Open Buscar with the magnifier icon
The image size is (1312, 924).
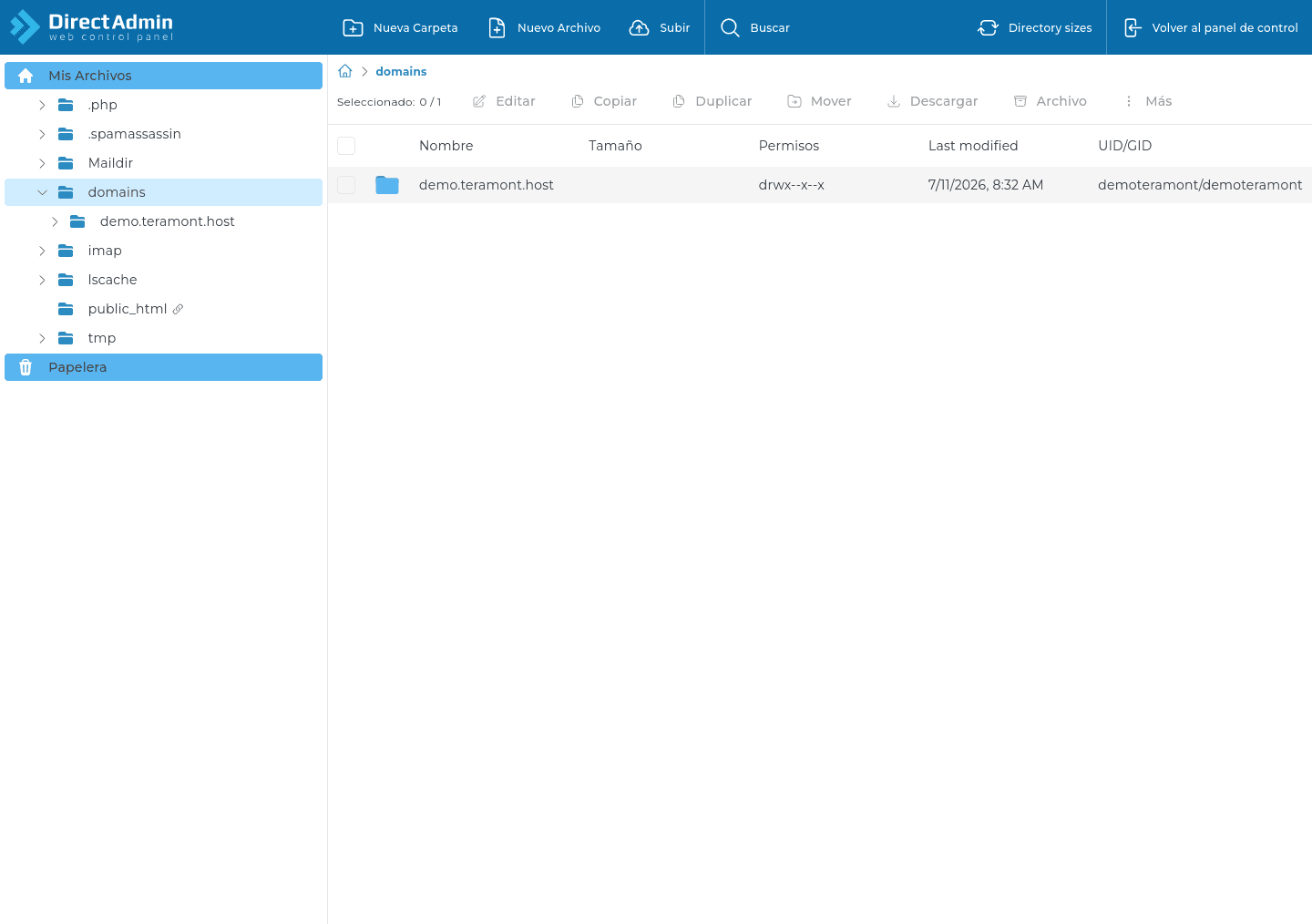(x=730, y=28)
